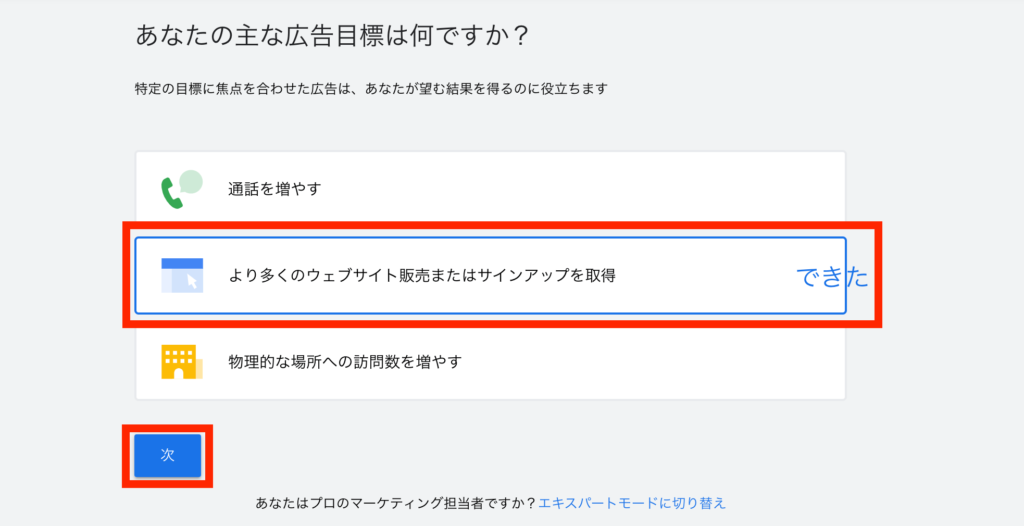This screenshot has height=526, width=1024.
Task: Click the lighter yellow annex of the building icon
Action: [x=199, y=369]
